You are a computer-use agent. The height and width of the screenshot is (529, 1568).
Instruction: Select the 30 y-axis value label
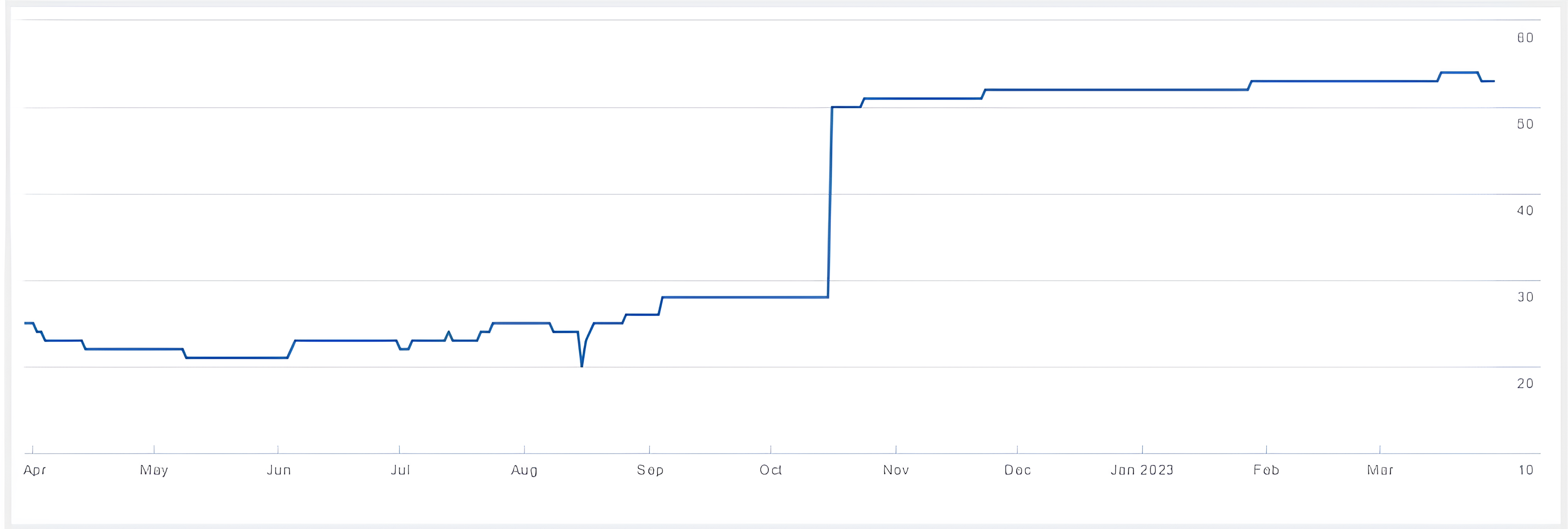[x=1525, y=297]
